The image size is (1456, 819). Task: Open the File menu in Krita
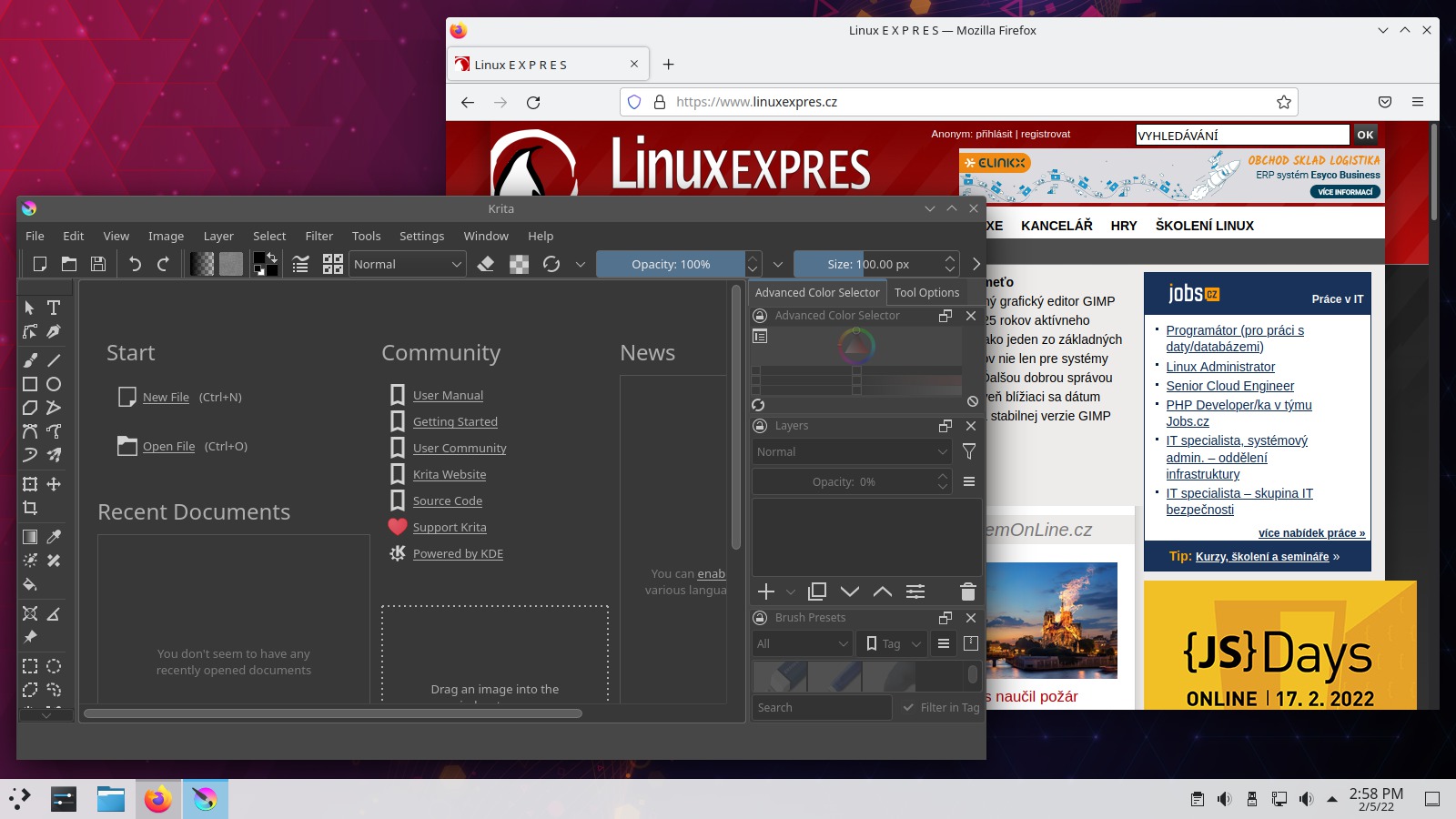[35, 236]
